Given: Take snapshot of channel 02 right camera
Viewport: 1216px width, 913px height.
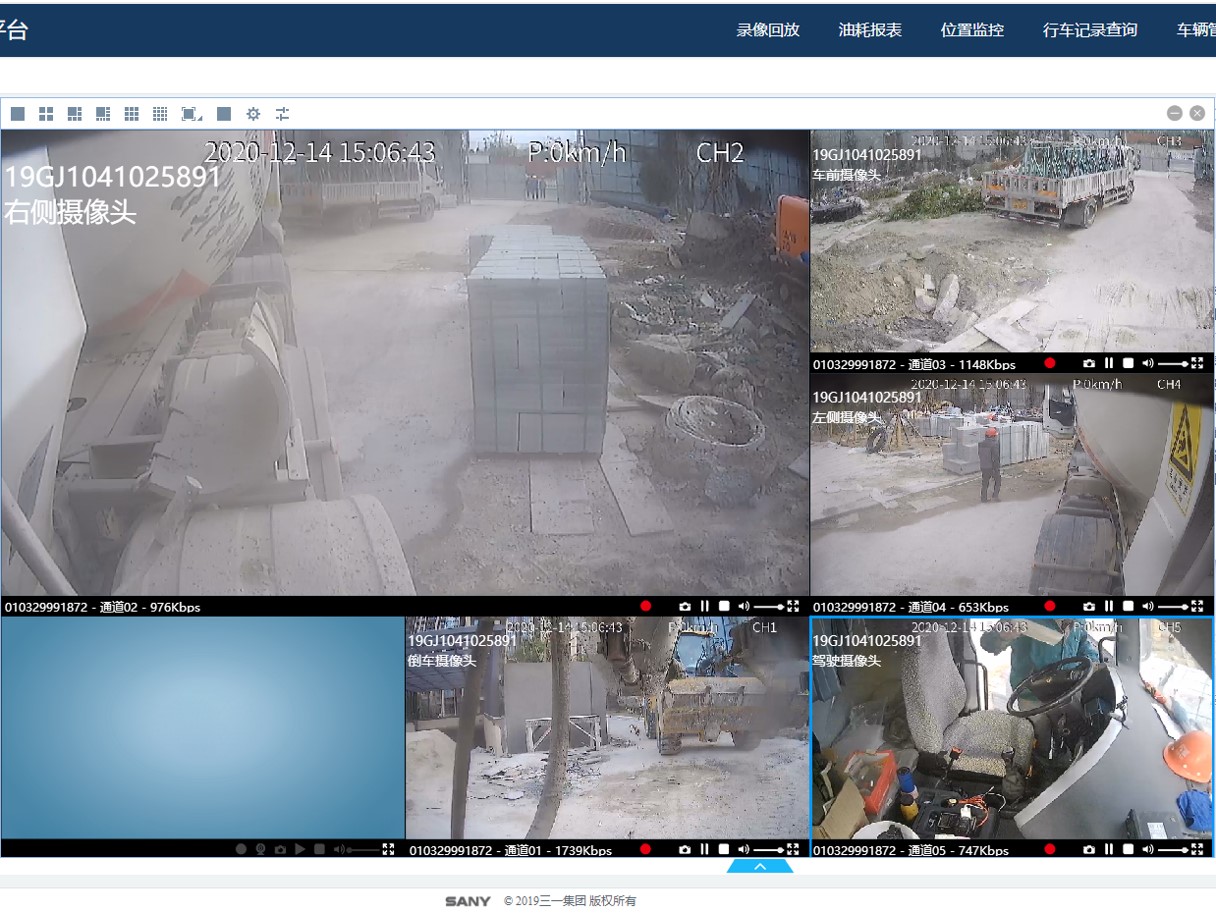Looking at the screenshot, I should [x=685, y=606].
